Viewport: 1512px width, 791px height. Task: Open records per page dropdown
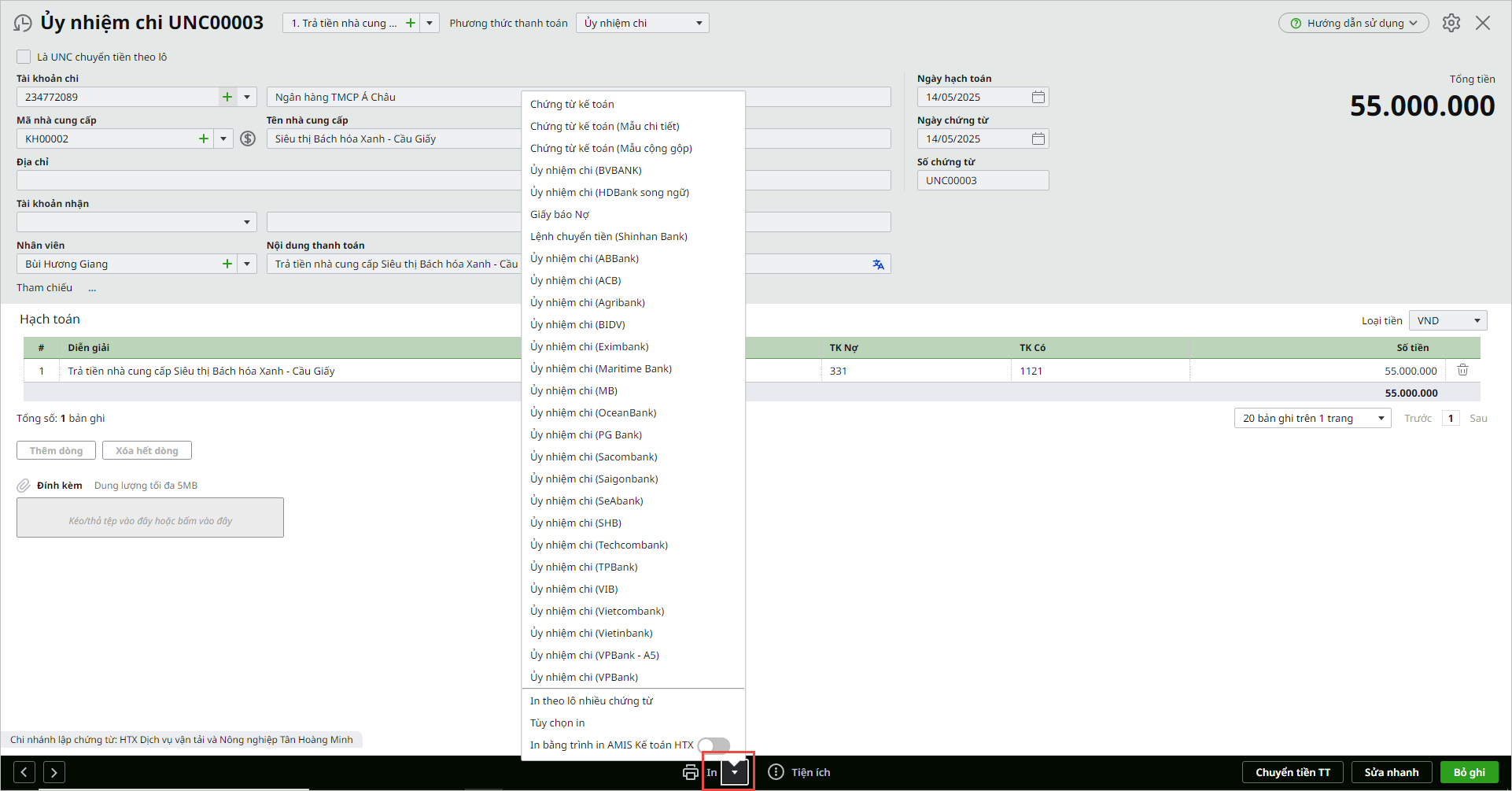pos(1312,418)
